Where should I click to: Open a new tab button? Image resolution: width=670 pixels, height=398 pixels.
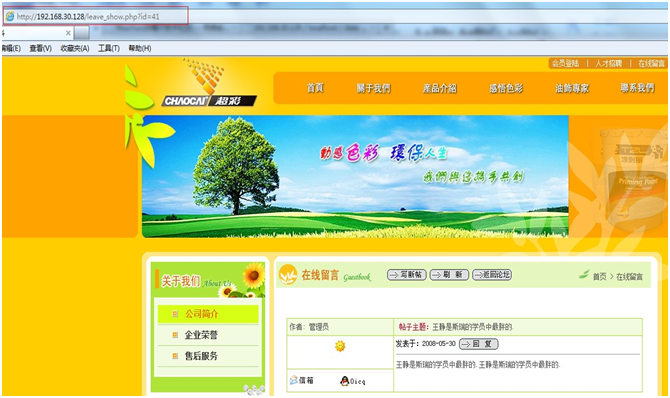coord(82,32)
